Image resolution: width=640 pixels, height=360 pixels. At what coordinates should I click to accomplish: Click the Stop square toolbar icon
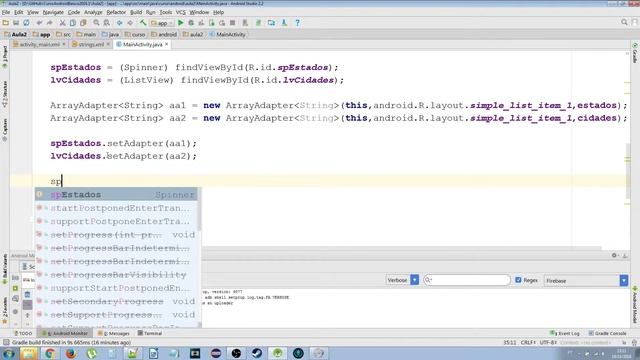pyautogui.click(x=232, y=23)
